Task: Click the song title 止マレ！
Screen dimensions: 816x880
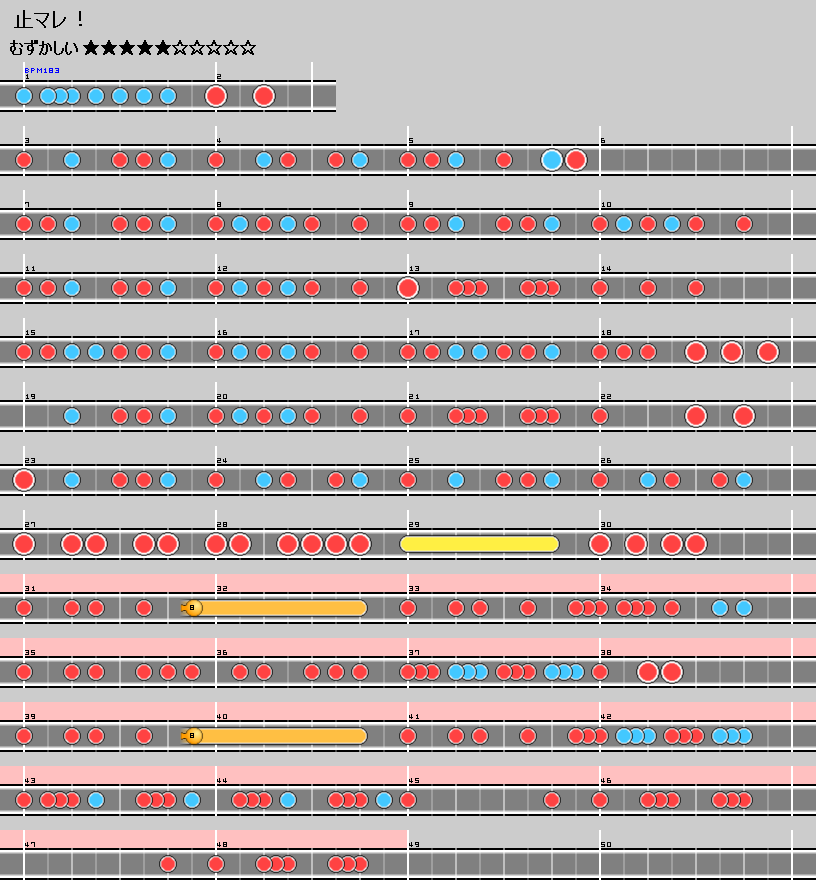Action: click(x=49, y=20)
